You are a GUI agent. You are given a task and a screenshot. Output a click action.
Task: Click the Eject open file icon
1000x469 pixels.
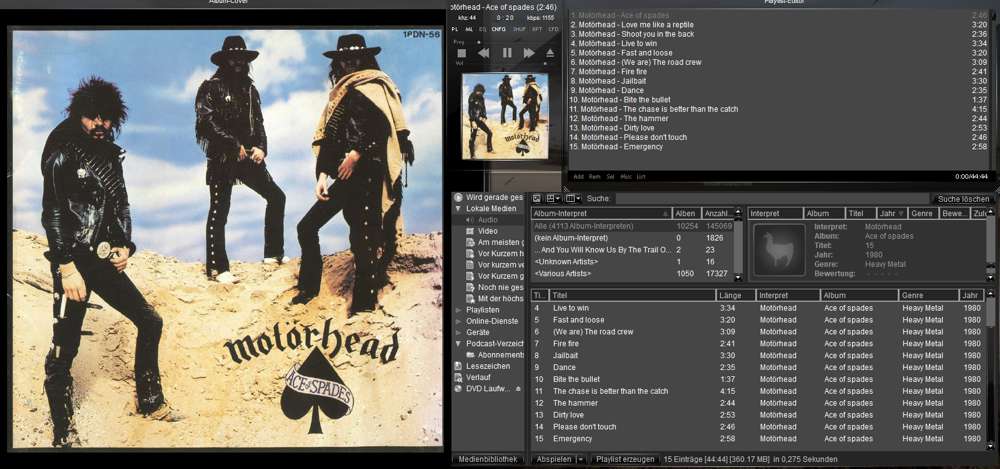pyautogui.click(x=549, y=53)
